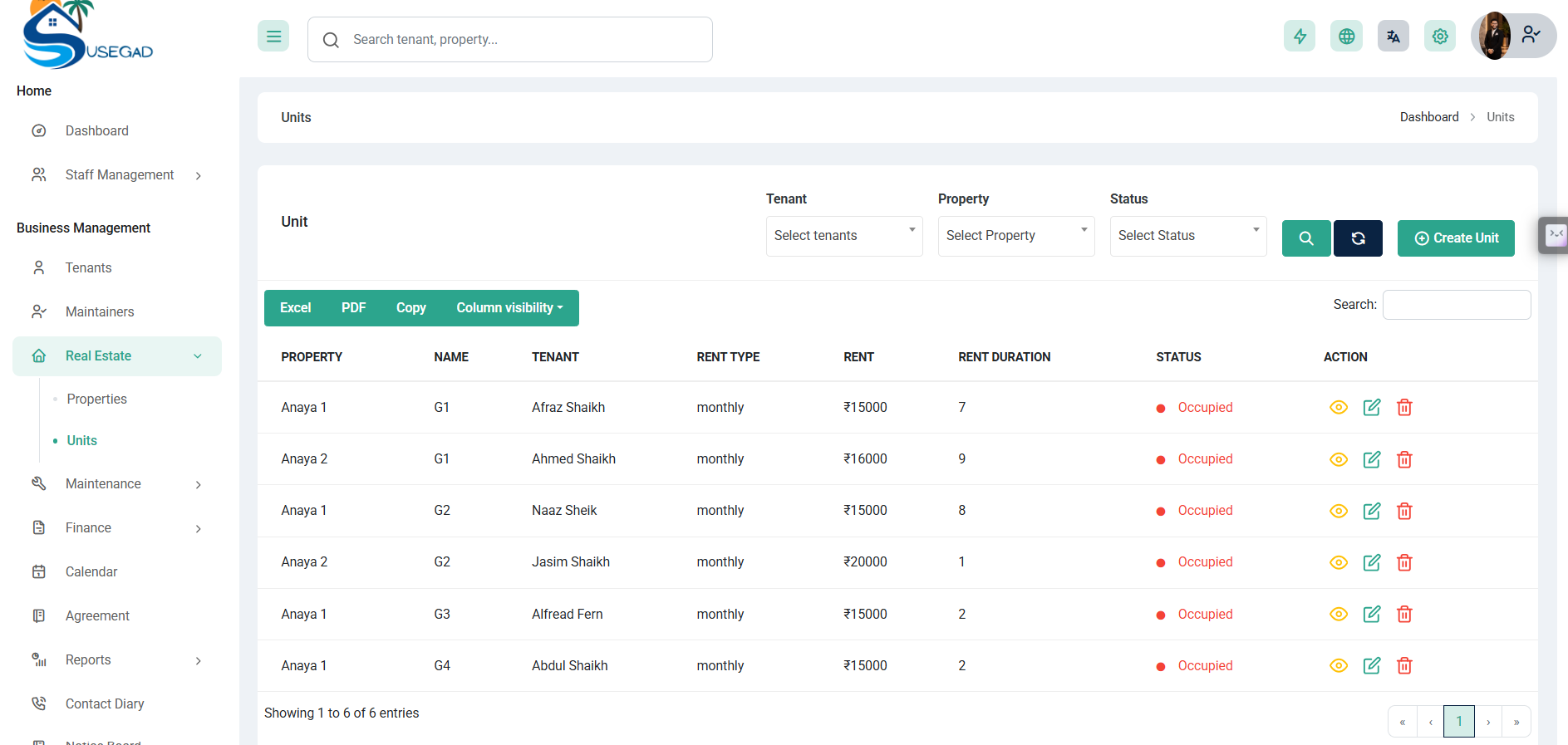Export table with the Excel button

click(x=295, y=308)
